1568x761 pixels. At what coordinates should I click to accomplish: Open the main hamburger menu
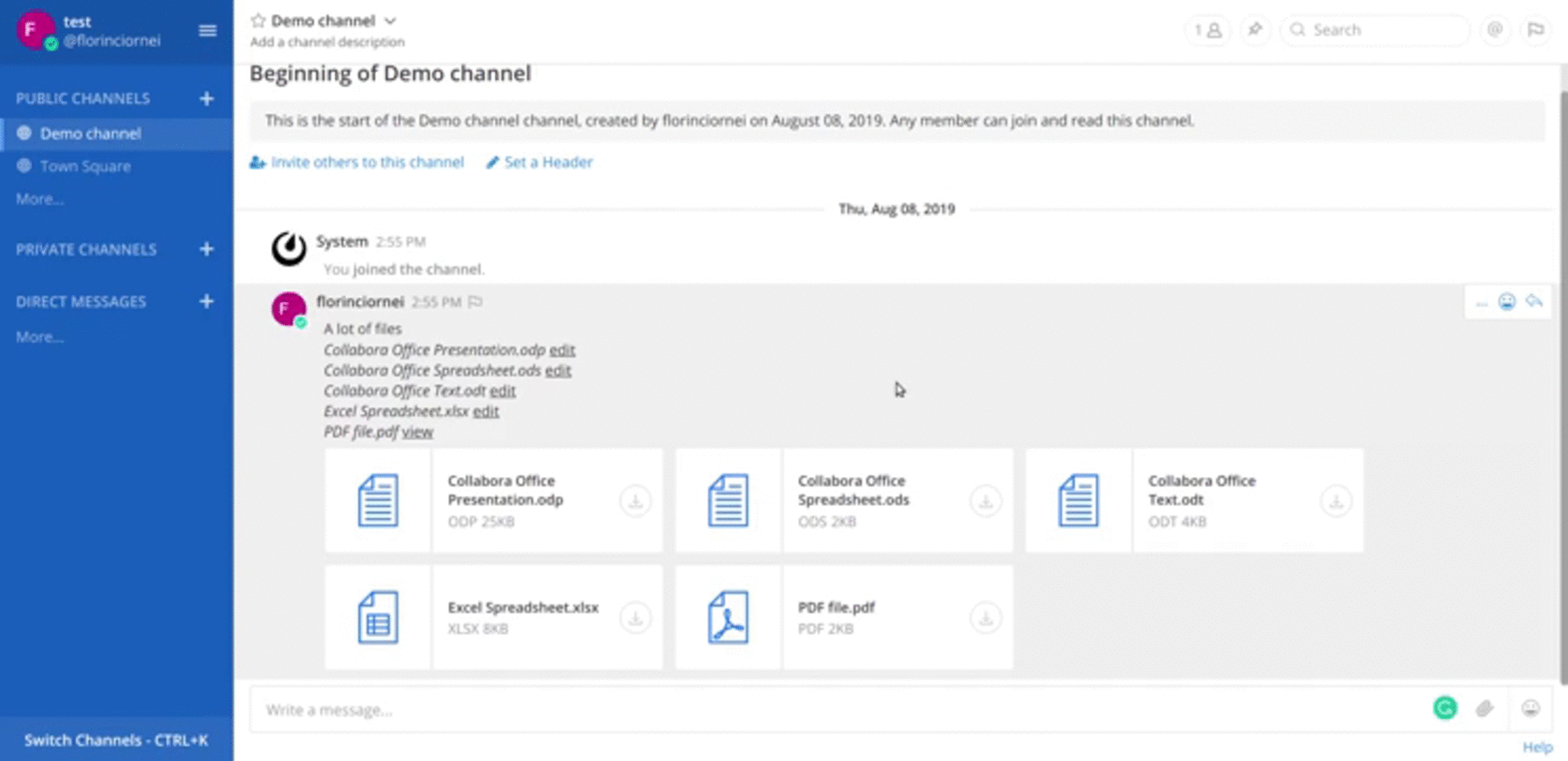(x=207, y=30)
